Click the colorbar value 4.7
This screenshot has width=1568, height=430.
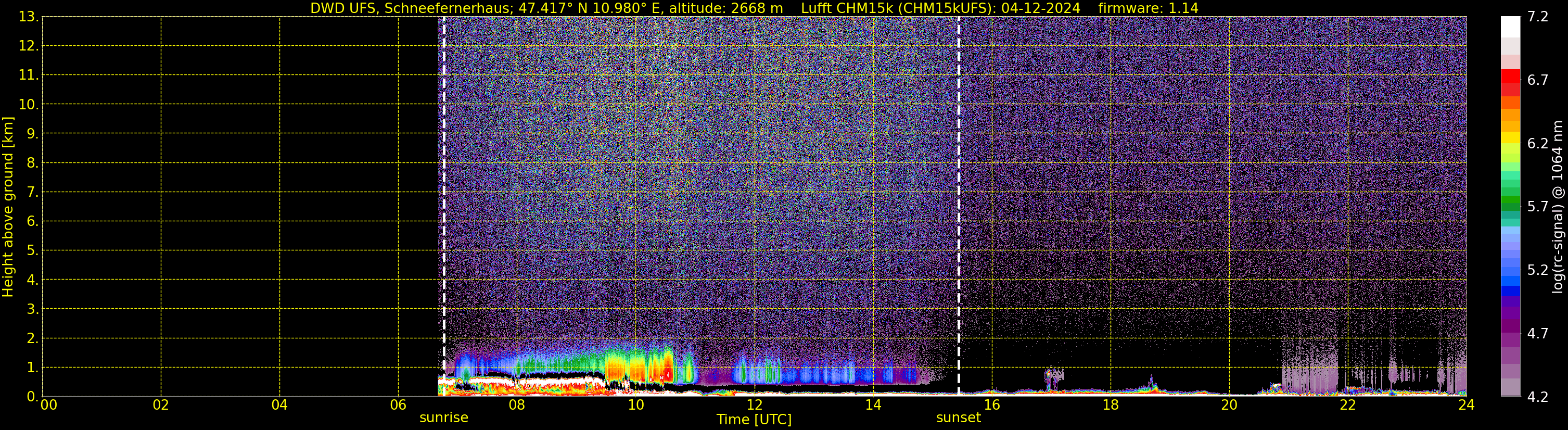[1538, 333]
